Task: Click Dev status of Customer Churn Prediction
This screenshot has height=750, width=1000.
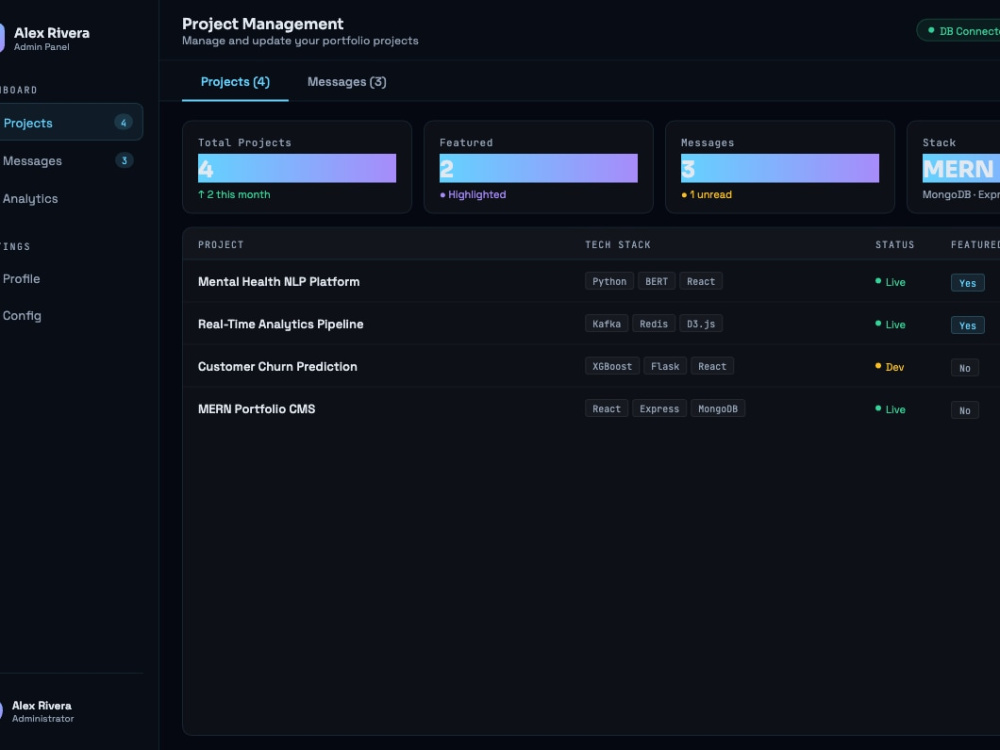Action: point(890,367)
